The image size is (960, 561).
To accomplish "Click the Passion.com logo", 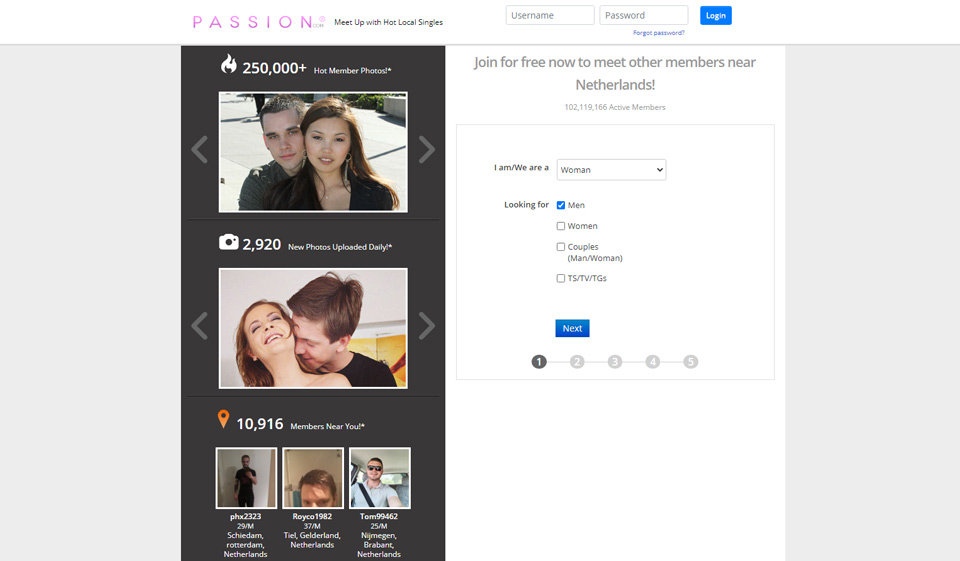I will 259,21.
